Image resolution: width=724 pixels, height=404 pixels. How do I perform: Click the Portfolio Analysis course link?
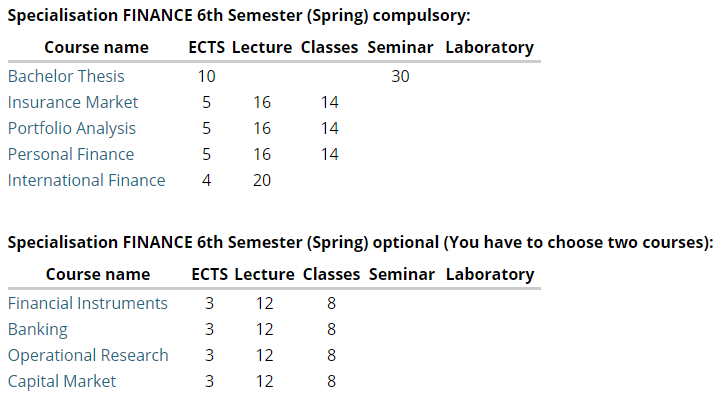click(71, 128)
